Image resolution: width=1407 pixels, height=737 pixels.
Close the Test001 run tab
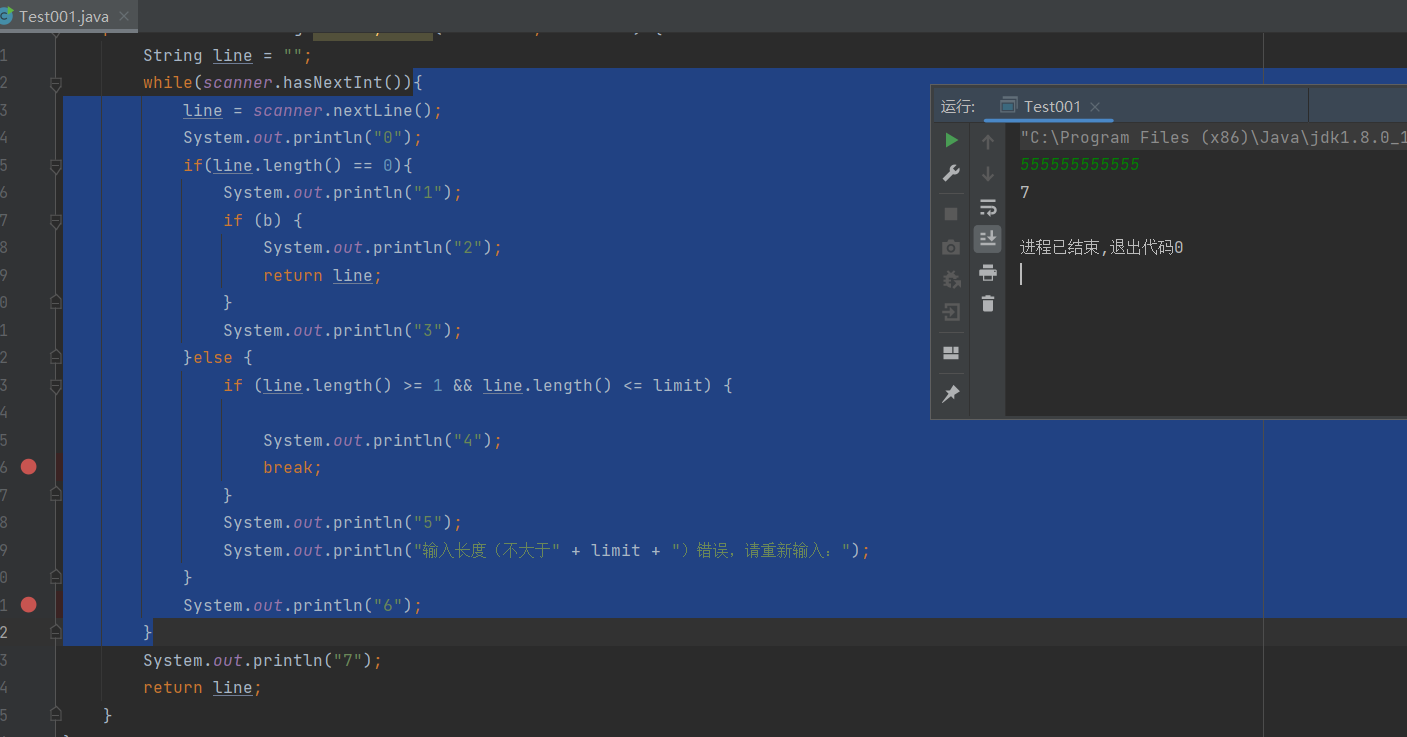[x=1095, y=107]
